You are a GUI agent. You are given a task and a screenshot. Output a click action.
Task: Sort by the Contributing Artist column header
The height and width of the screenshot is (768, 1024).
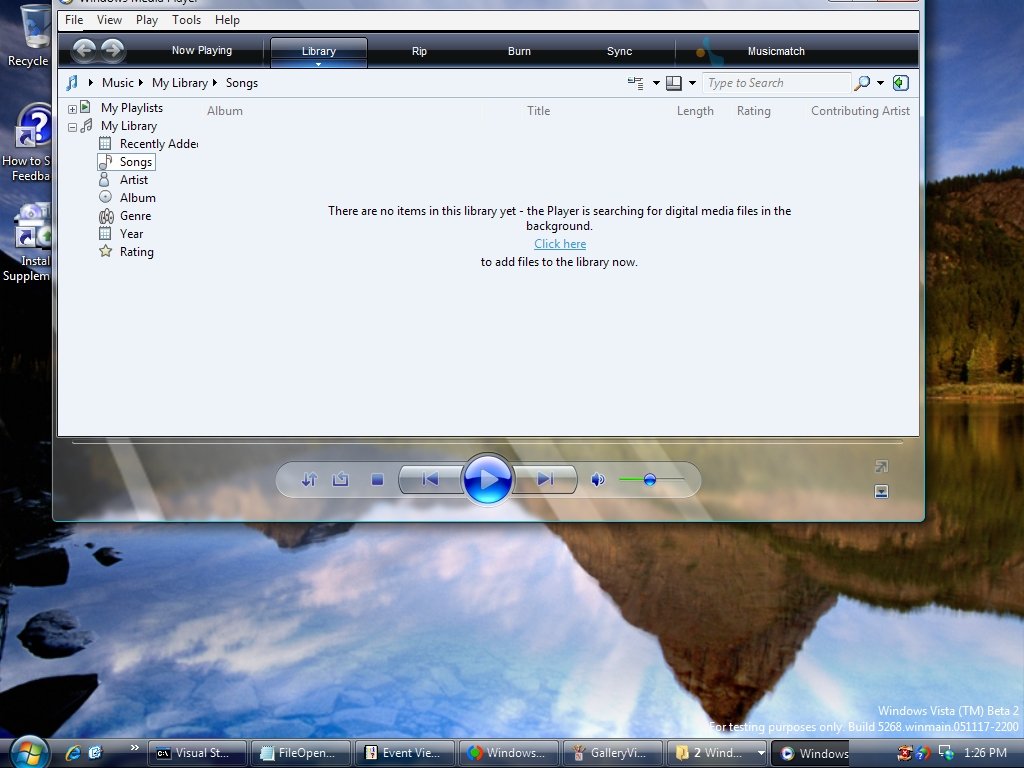click(860, 111)
